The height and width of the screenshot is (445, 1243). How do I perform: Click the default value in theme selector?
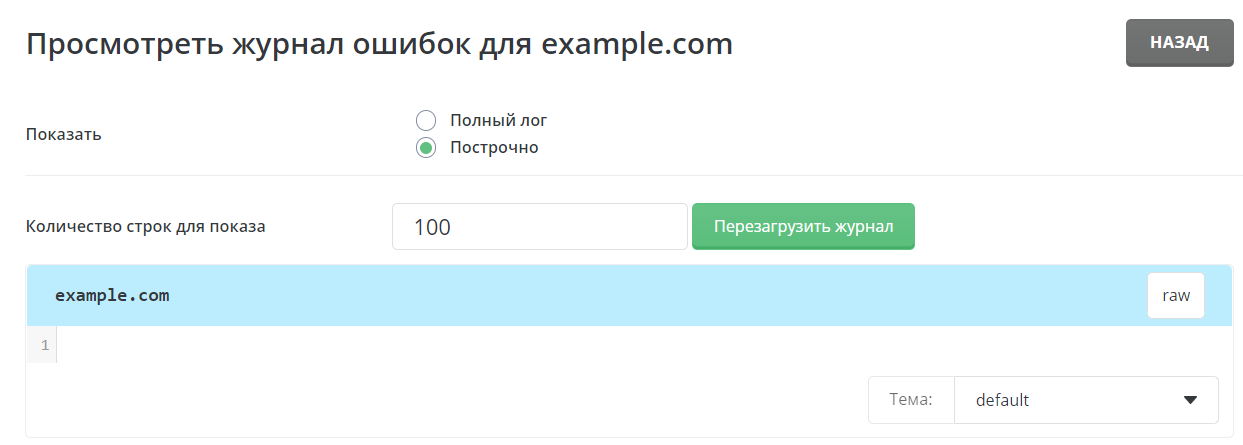tap(1002, 400)
